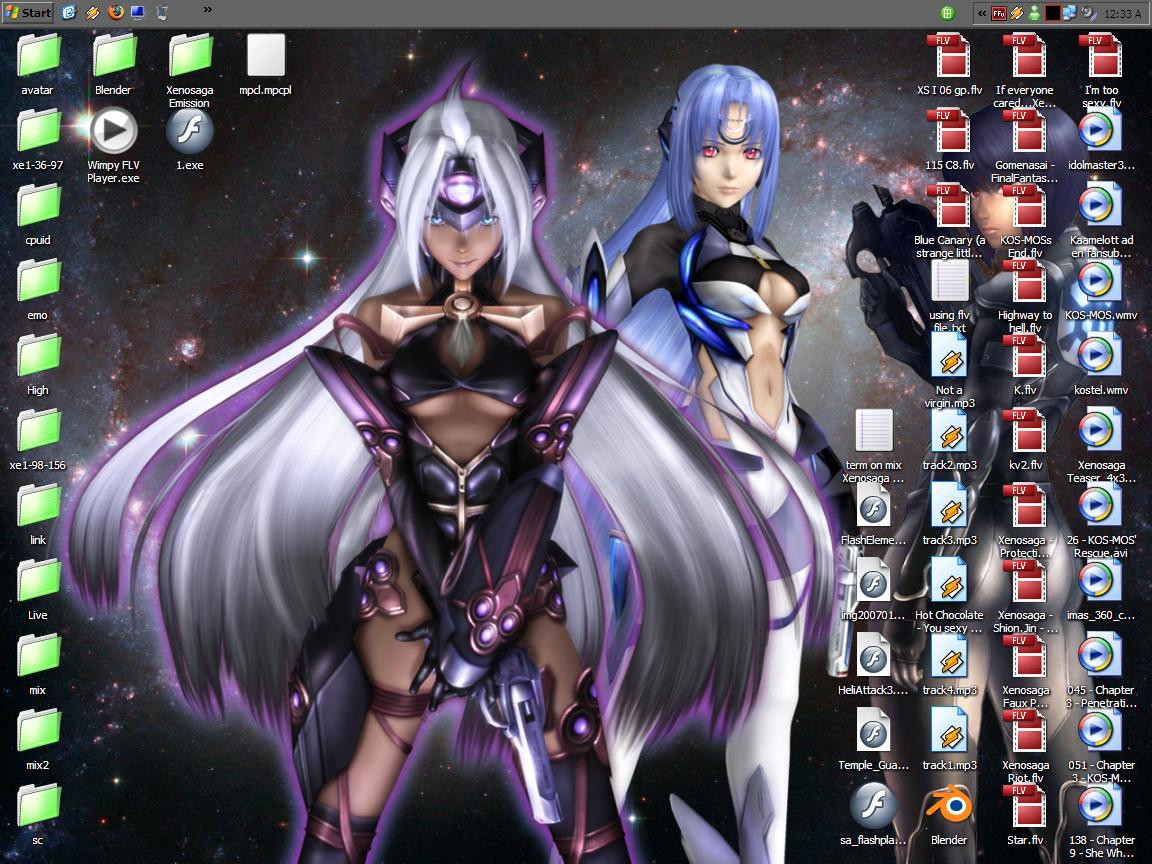Image resolution: width=1152 pixels, height=864 pixels.
Task: Select the K.flv file
Action: point(1025,365)
